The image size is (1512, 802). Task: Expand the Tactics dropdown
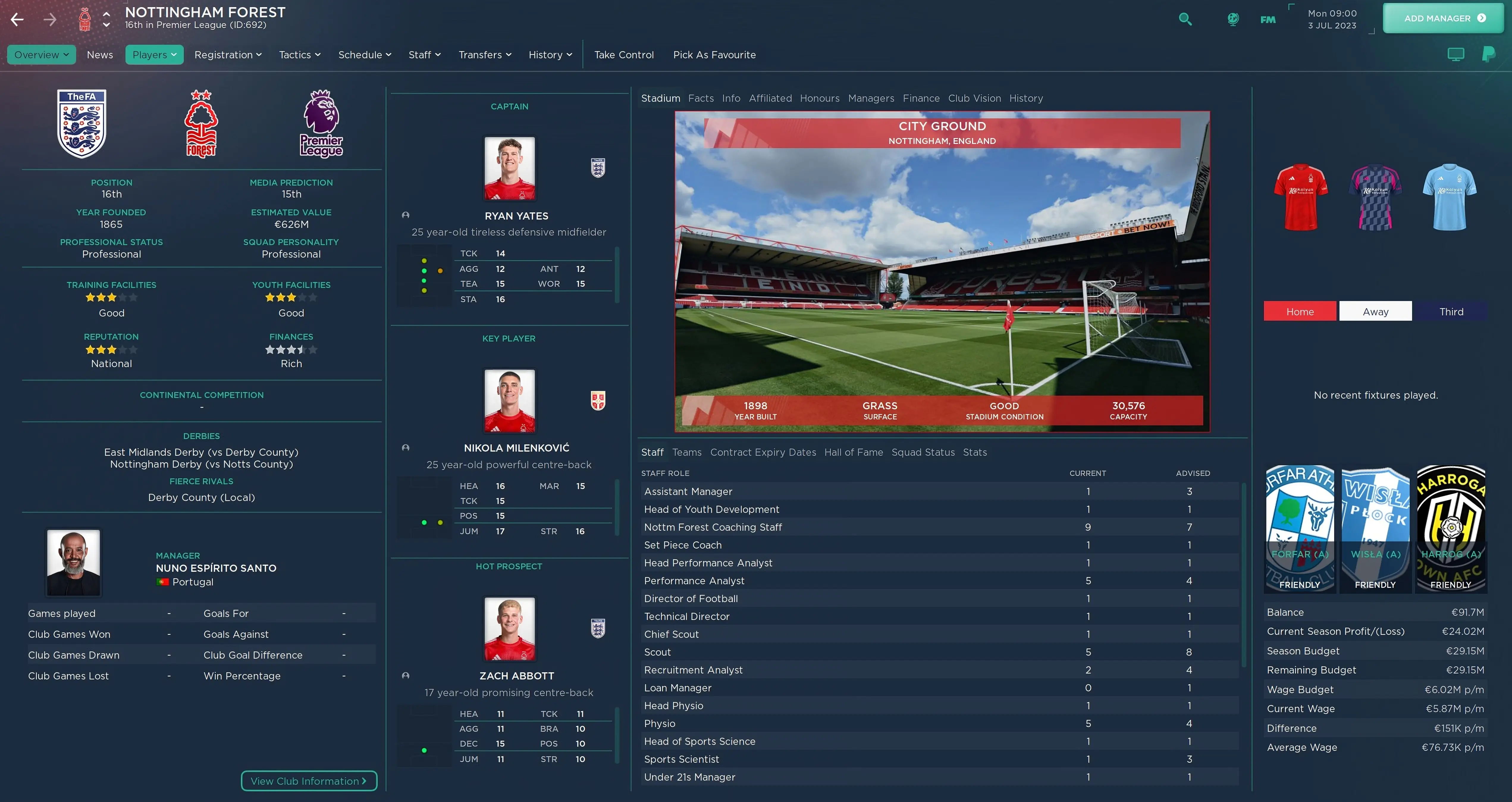pyautogui.click(x=300, y=55)
